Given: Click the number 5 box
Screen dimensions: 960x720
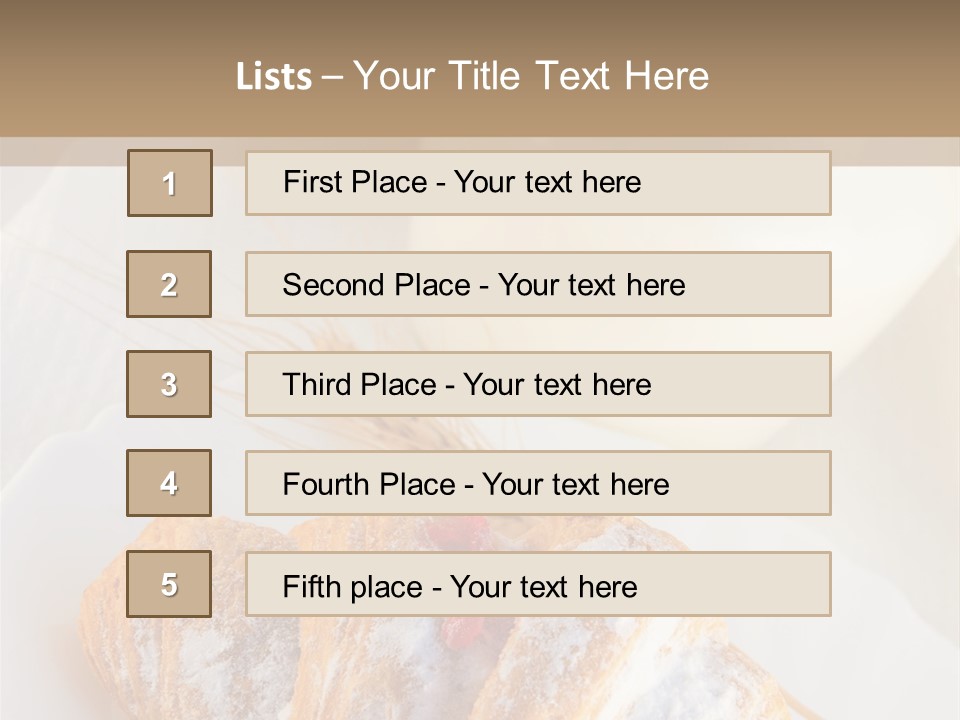Looking at the screenshot, I should pyautogui.click(x=169, y=584).
